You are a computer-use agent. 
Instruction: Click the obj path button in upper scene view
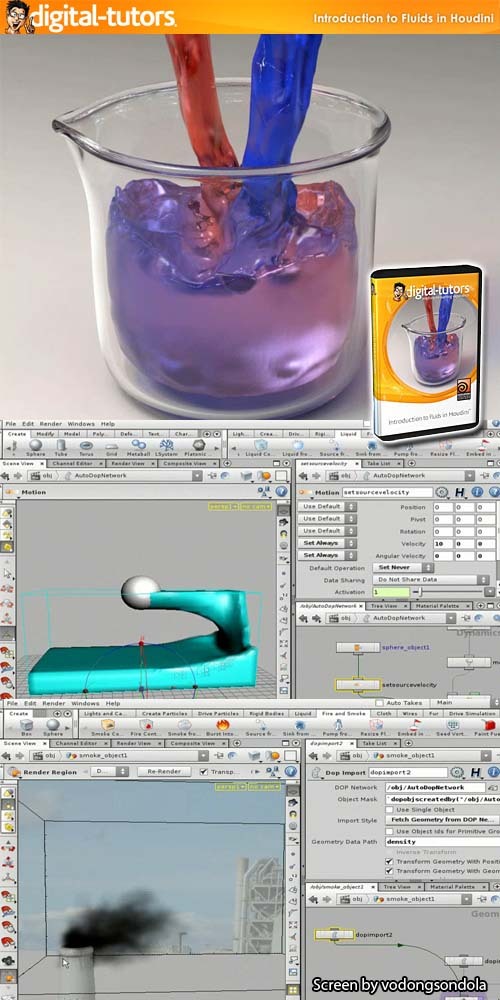coord(43,476)
